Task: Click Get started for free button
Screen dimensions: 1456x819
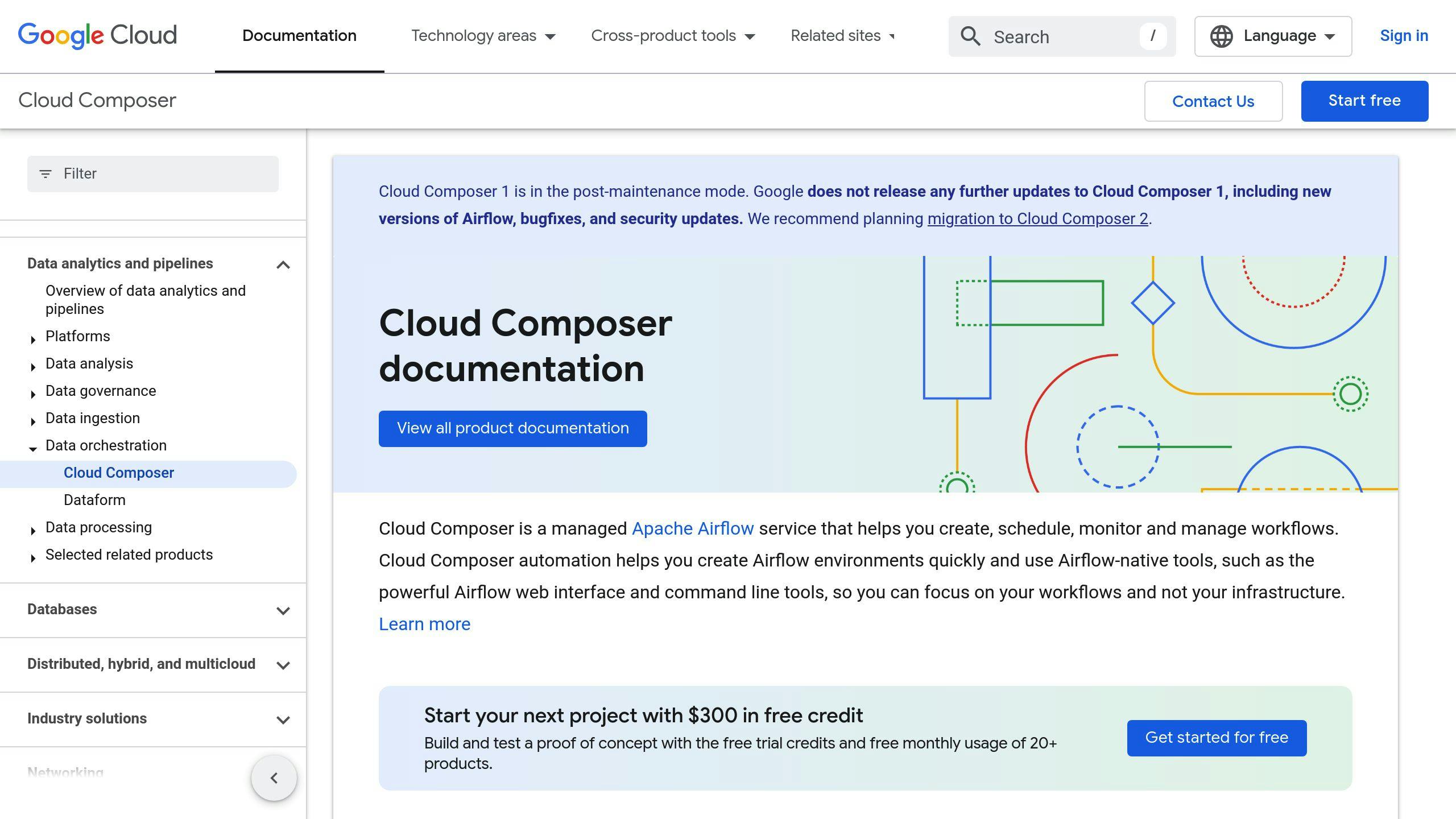Action: [1217, 738]
